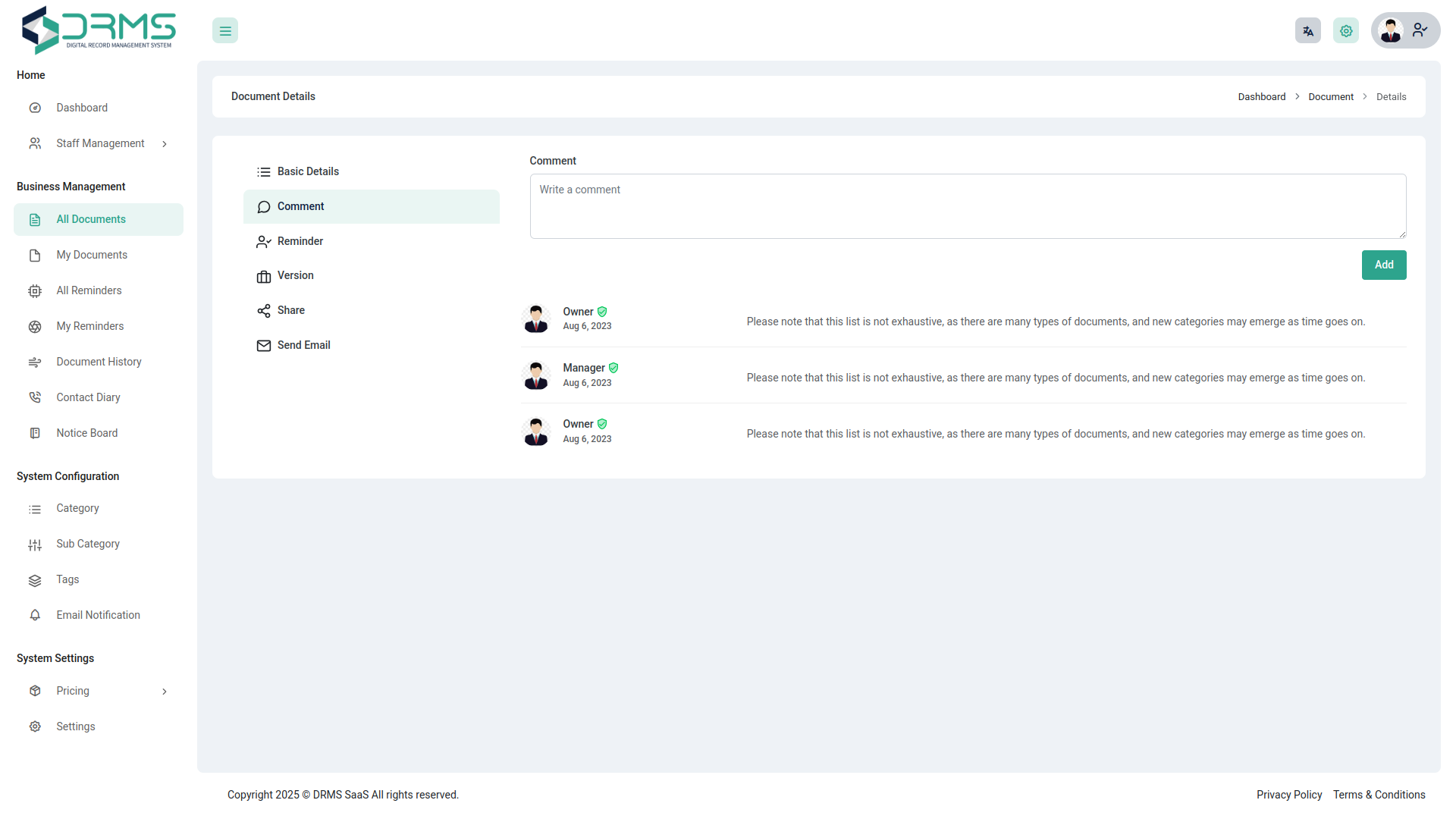Open the Contact Diary section

[x=88, y=397]
